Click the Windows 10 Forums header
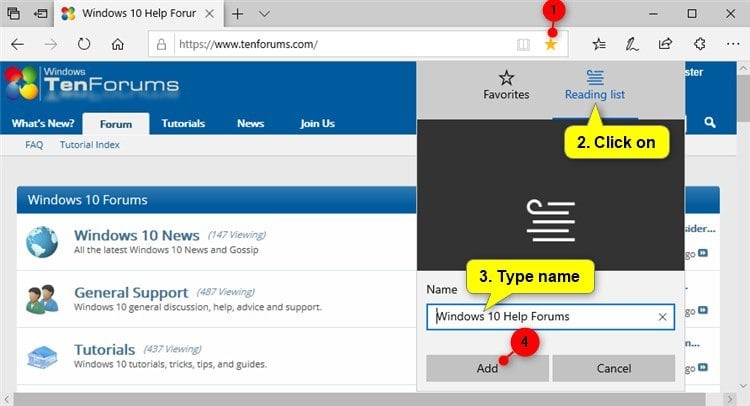The image size is (750, 406). click(x=87, y=200)
